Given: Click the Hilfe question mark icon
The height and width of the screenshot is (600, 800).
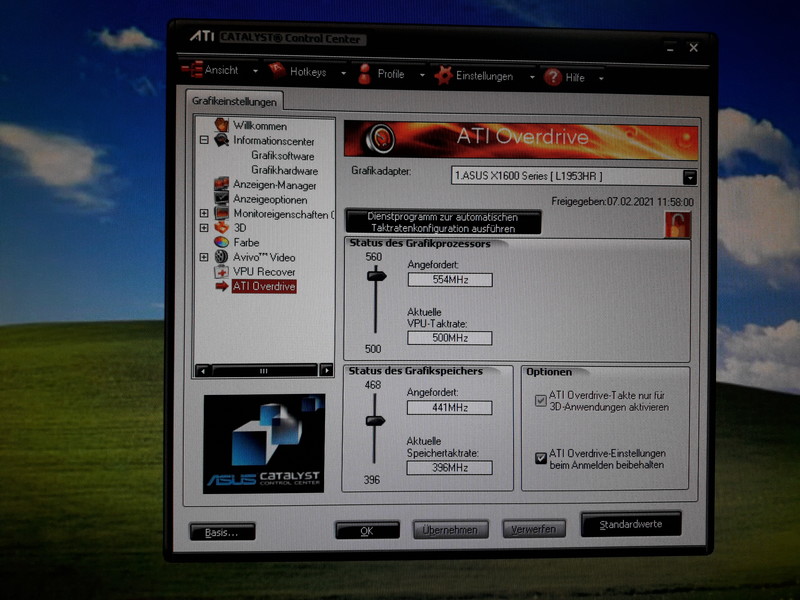Looking at the screenshot, I should coord(553,78).
